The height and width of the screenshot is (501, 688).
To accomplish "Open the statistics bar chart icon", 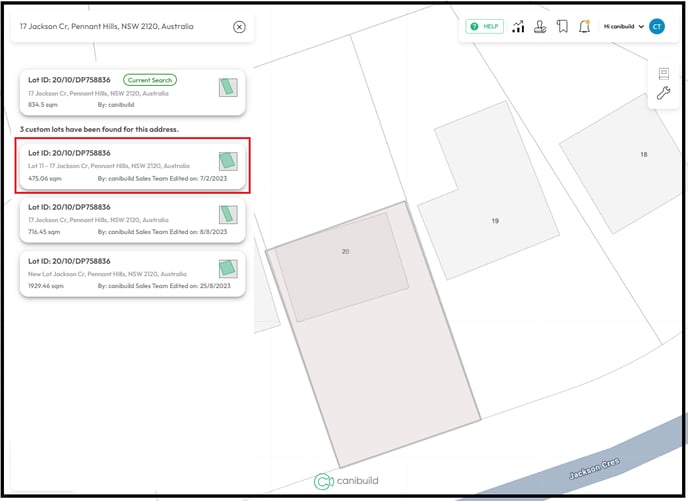I will 518,27.
